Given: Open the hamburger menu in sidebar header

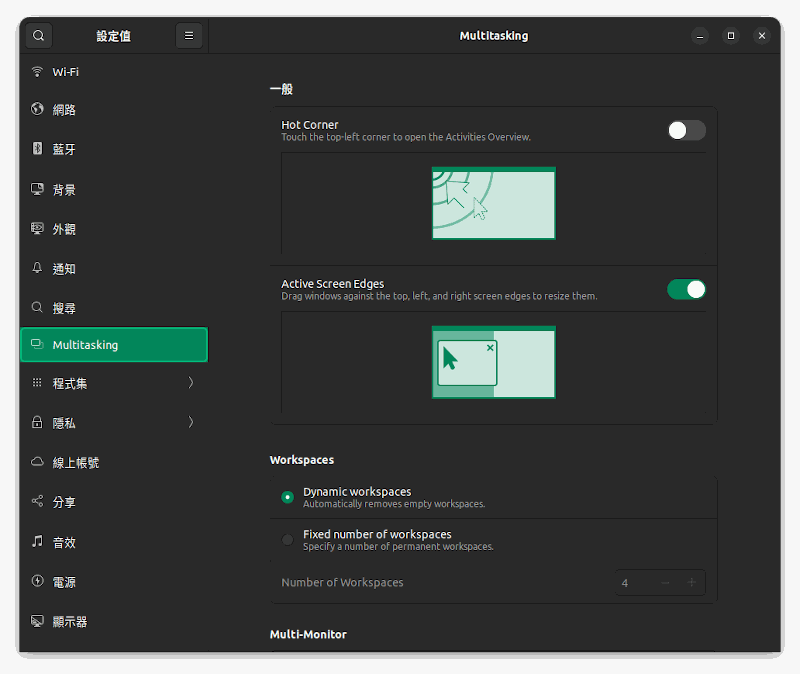Looking at the screenshot, I should (x=189, y=36).
